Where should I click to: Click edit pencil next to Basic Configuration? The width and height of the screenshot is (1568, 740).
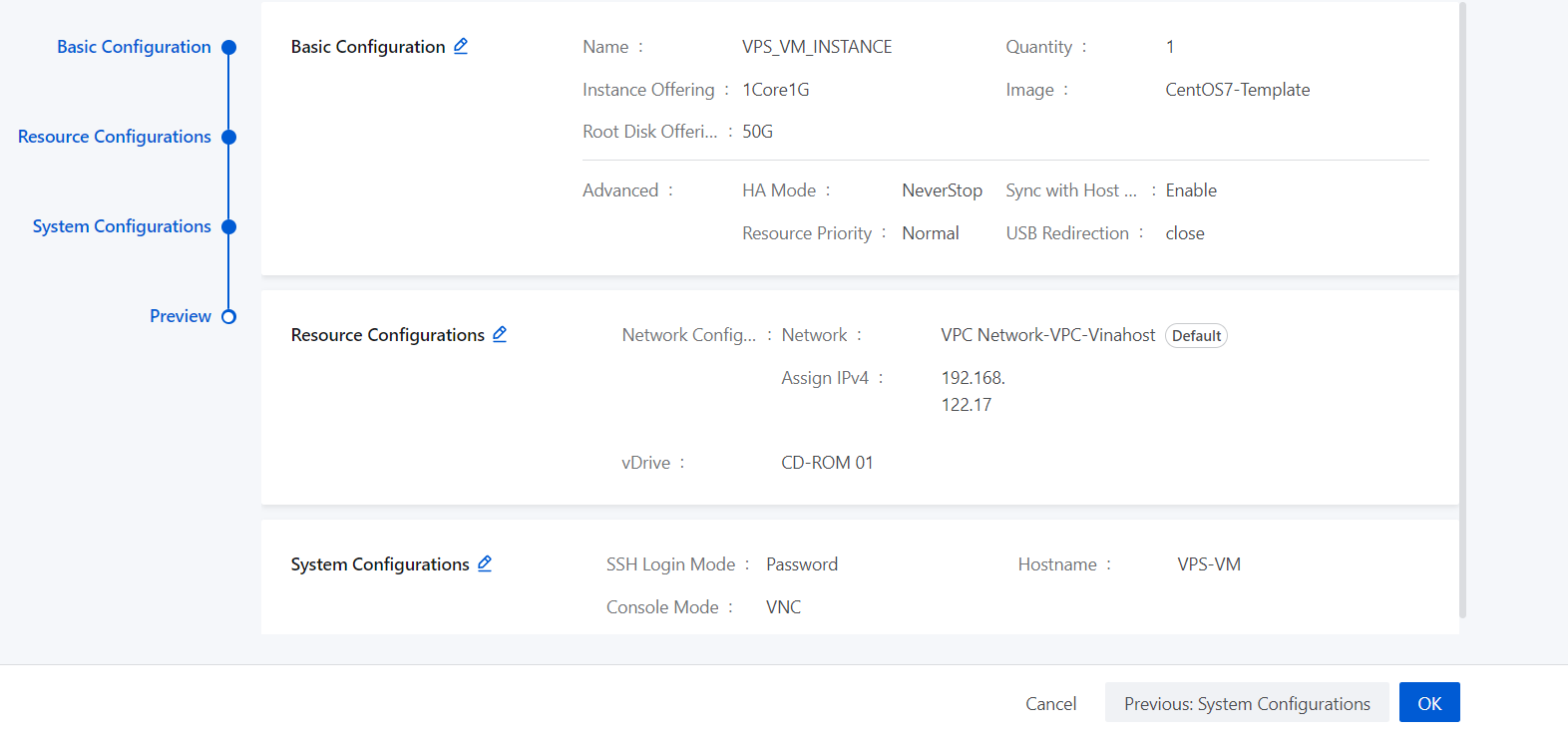pyautogui.click(x=461, y=46)
